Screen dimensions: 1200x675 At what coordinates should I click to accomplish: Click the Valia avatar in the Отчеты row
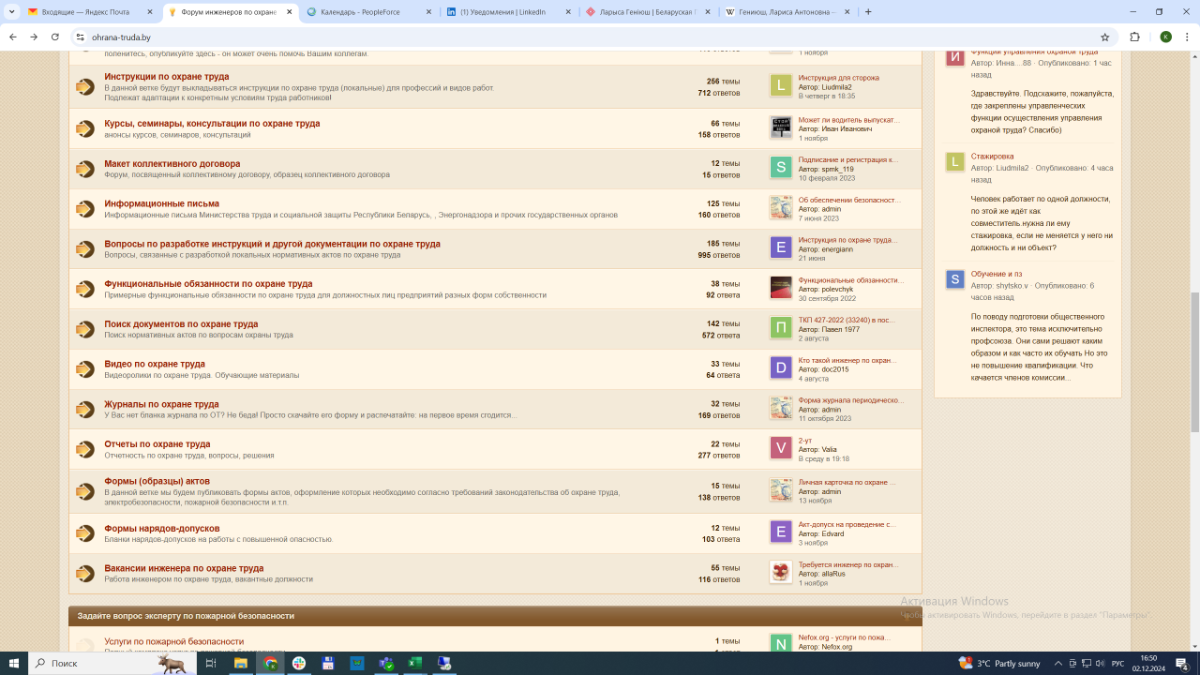(781, 448)
